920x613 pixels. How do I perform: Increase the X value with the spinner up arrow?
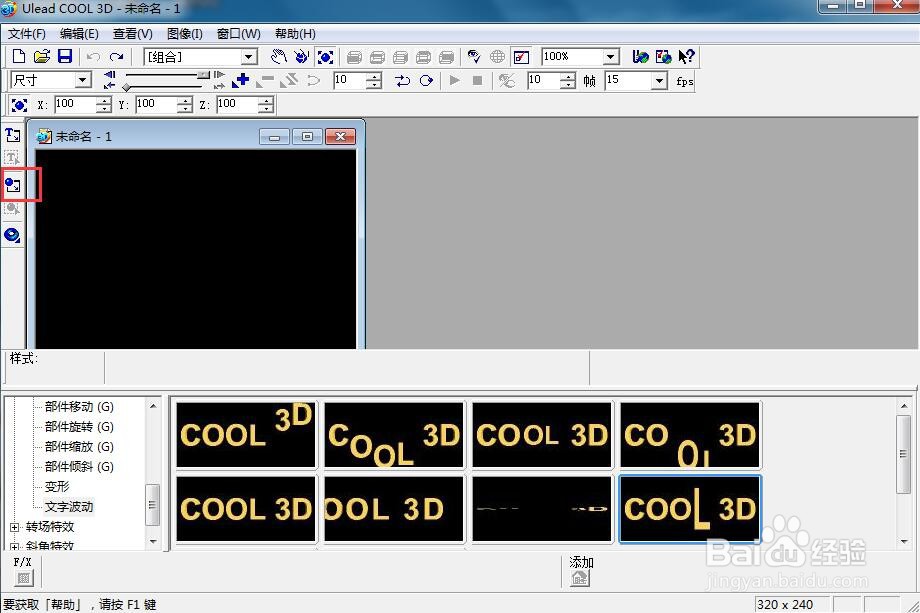(x=103, y=101)
